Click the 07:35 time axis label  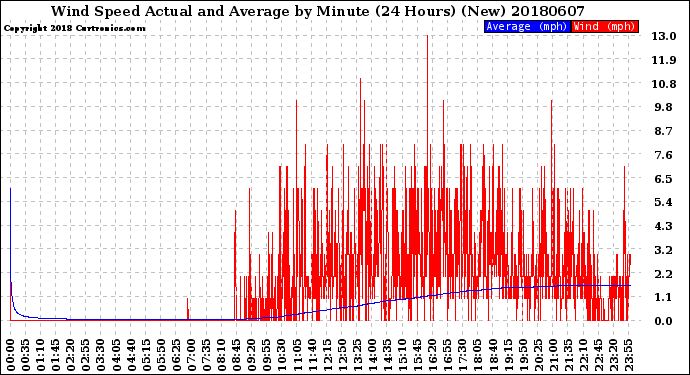[x=207, y=355]
